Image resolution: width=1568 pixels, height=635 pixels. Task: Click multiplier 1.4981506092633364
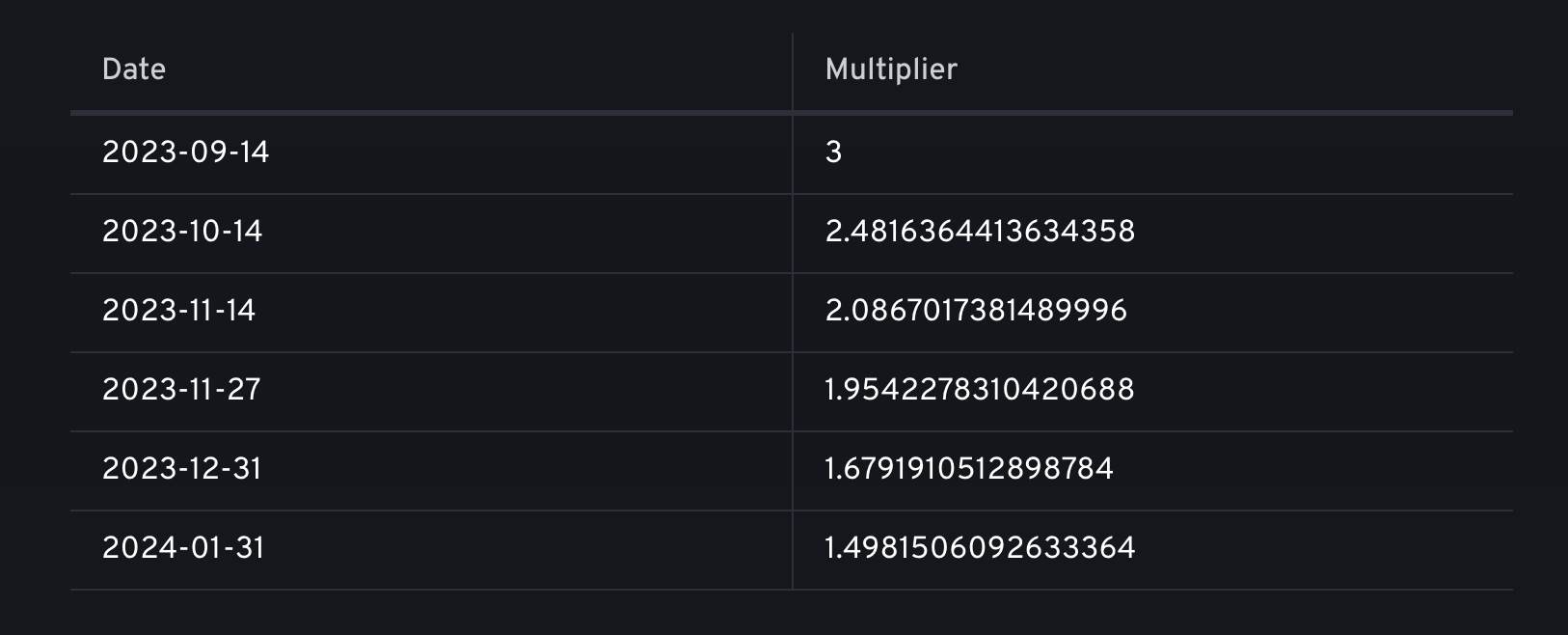click(x=981, y=548)
